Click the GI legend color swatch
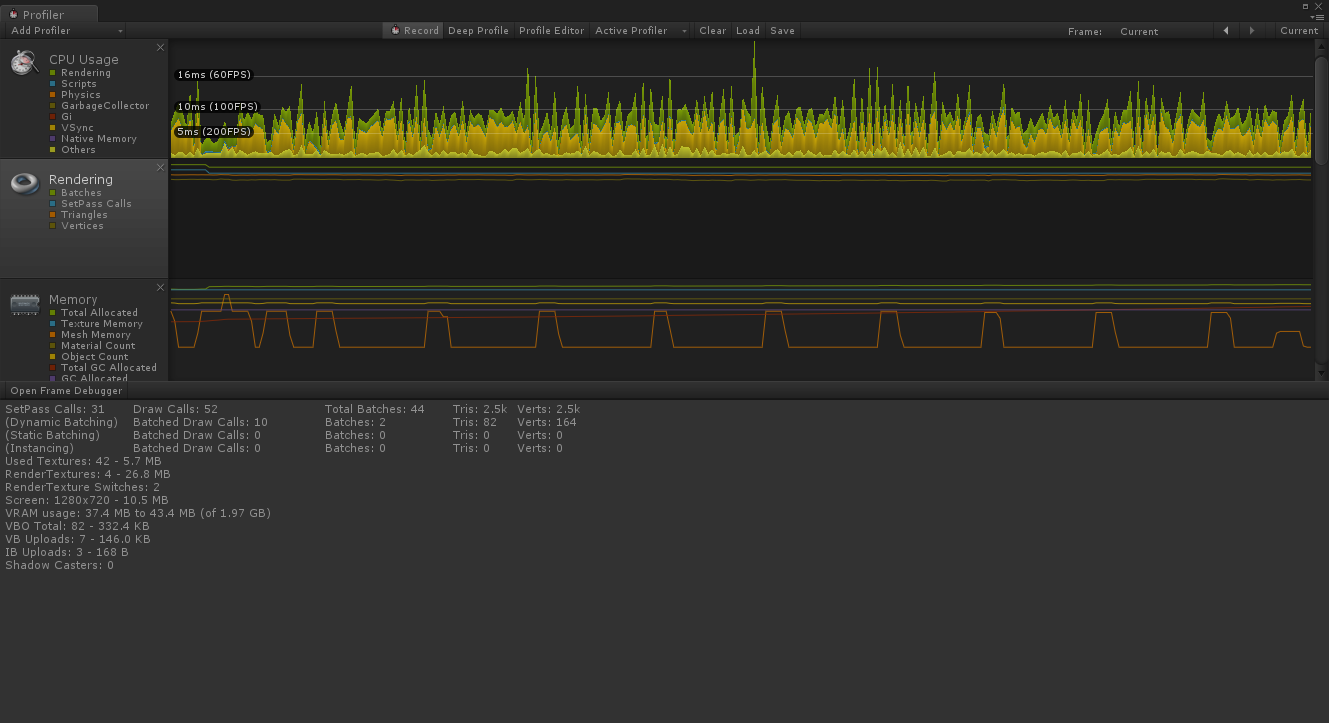 (x=52, y=117)
